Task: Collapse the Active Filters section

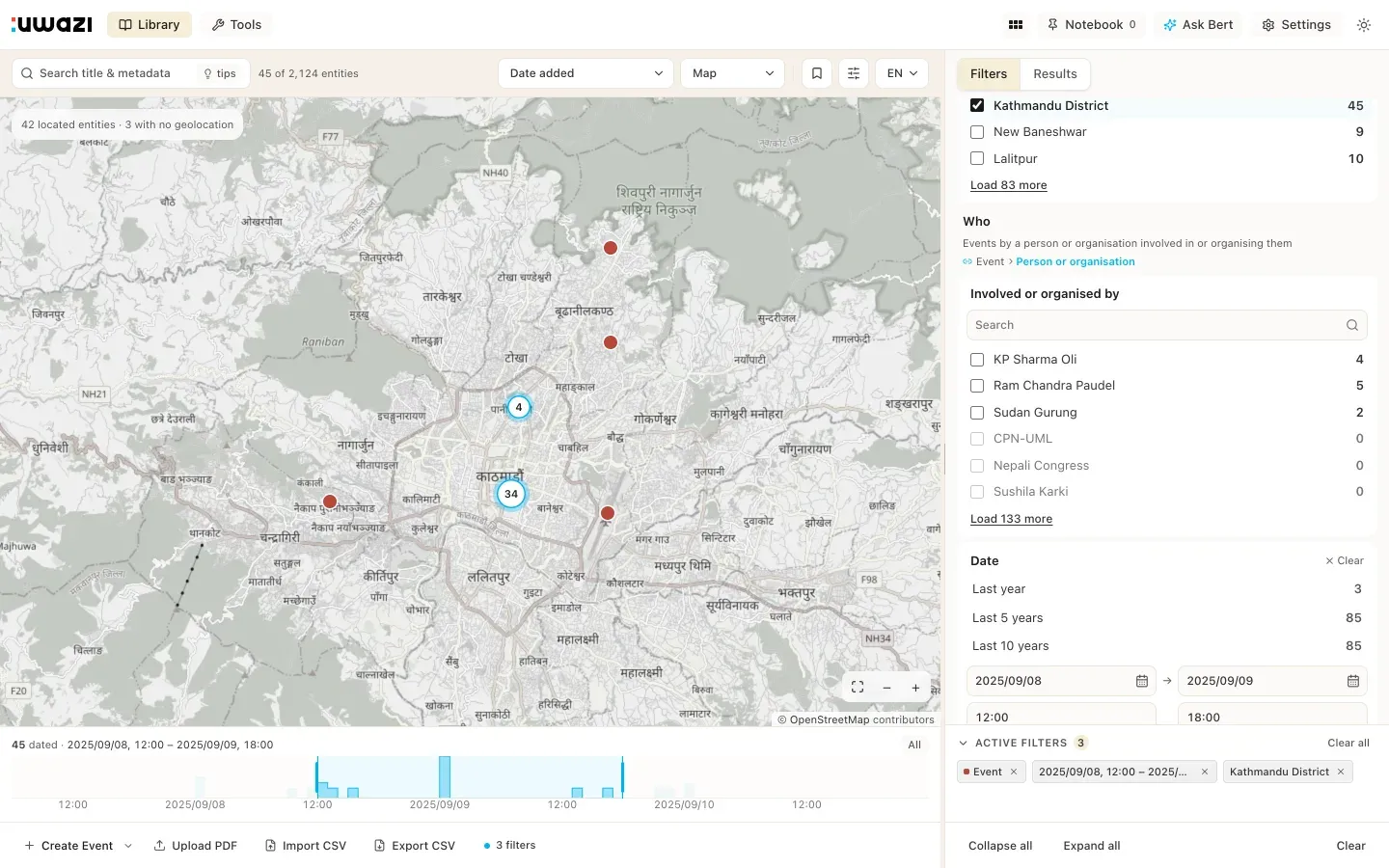Action: tap(963, 743)
